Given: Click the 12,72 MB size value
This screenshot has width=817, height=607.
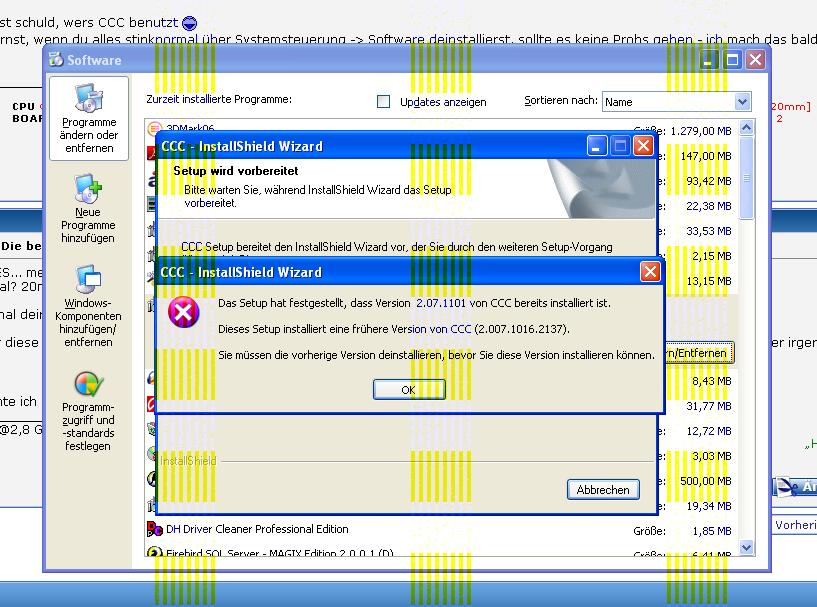Looking at the screenshot, I should [709, 431].
